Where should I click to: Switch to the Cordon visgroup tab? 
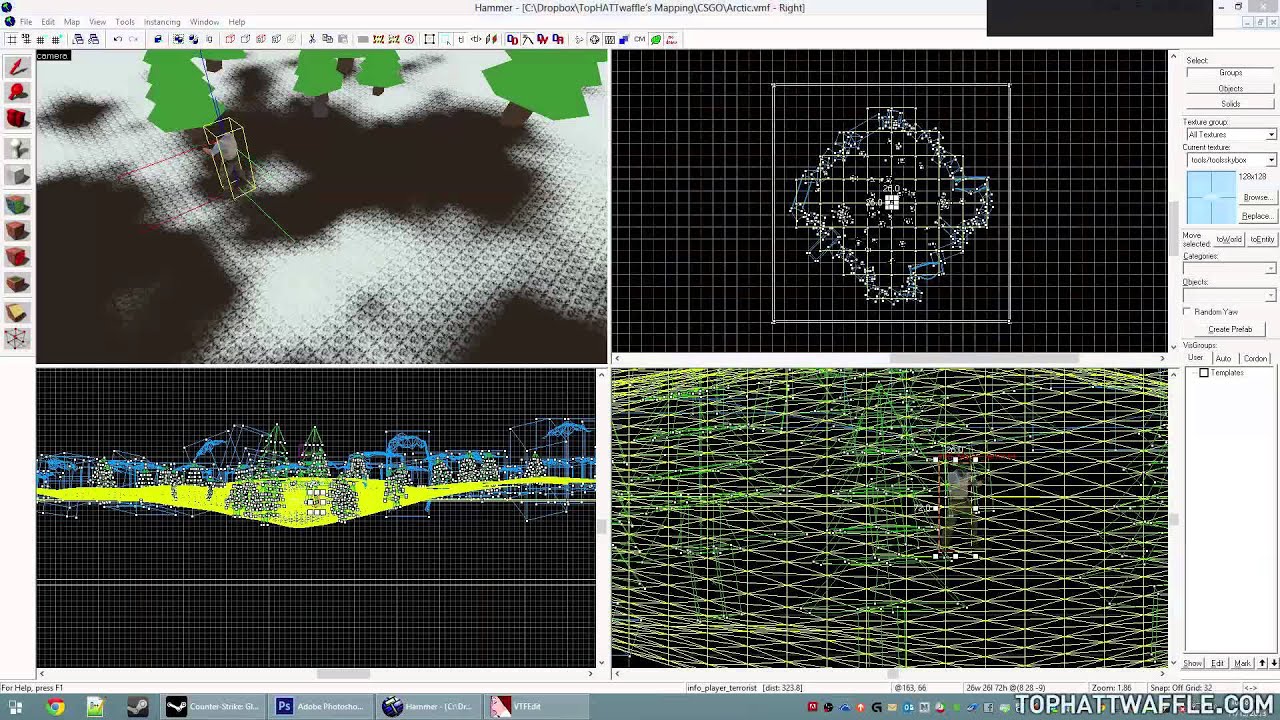(x=1255, y=358)
